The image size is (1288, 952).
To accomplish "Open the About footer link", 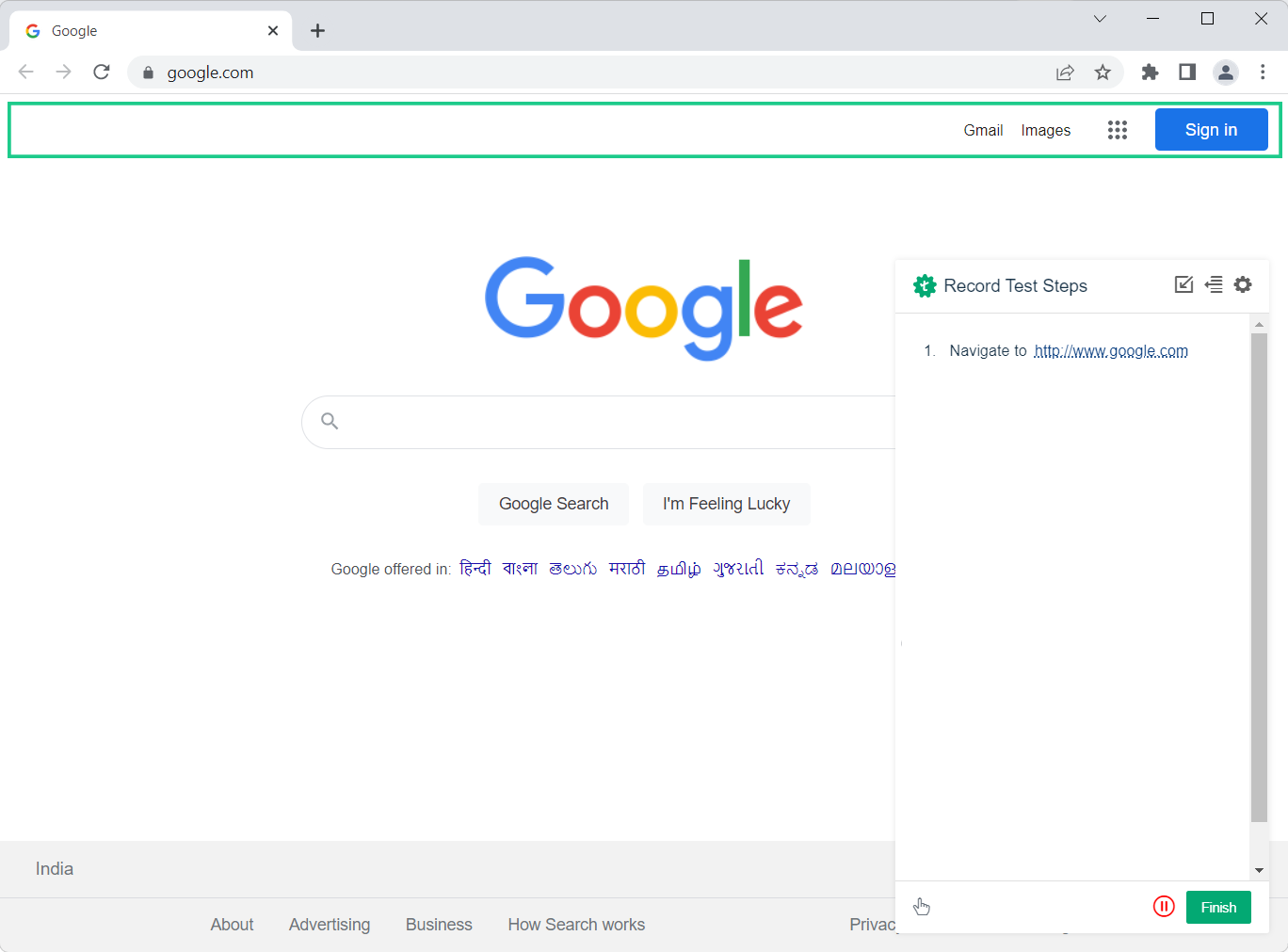I will point(232,925).
